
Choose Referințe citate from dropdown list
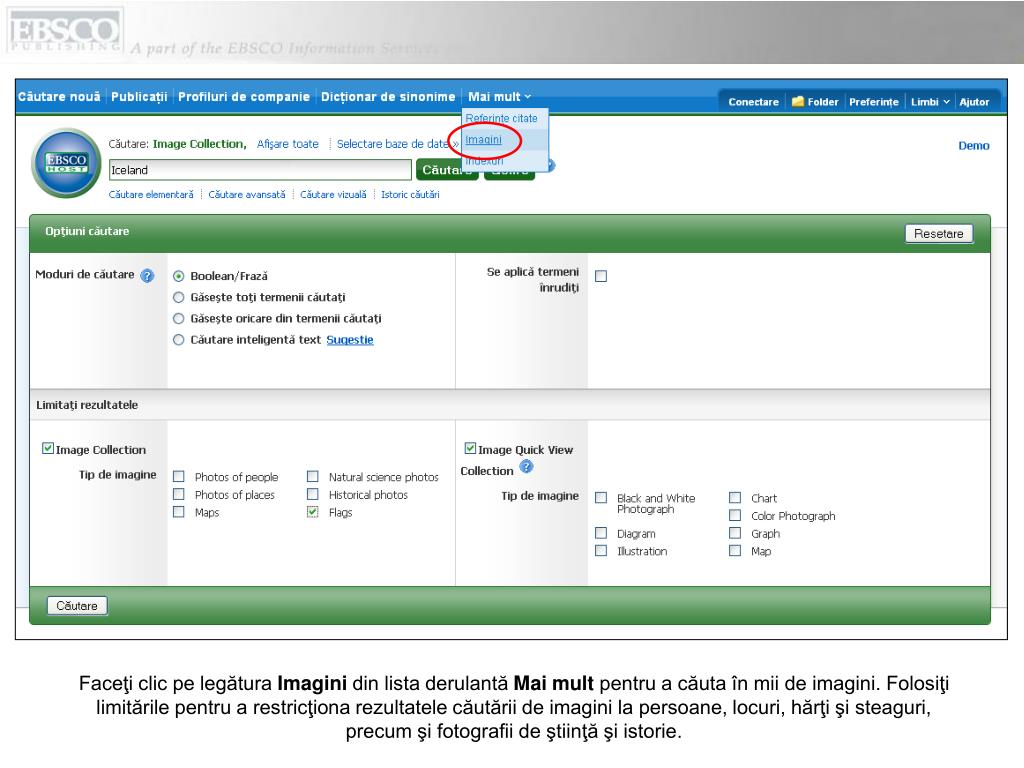pyautogui.click(x=502, y=118)
